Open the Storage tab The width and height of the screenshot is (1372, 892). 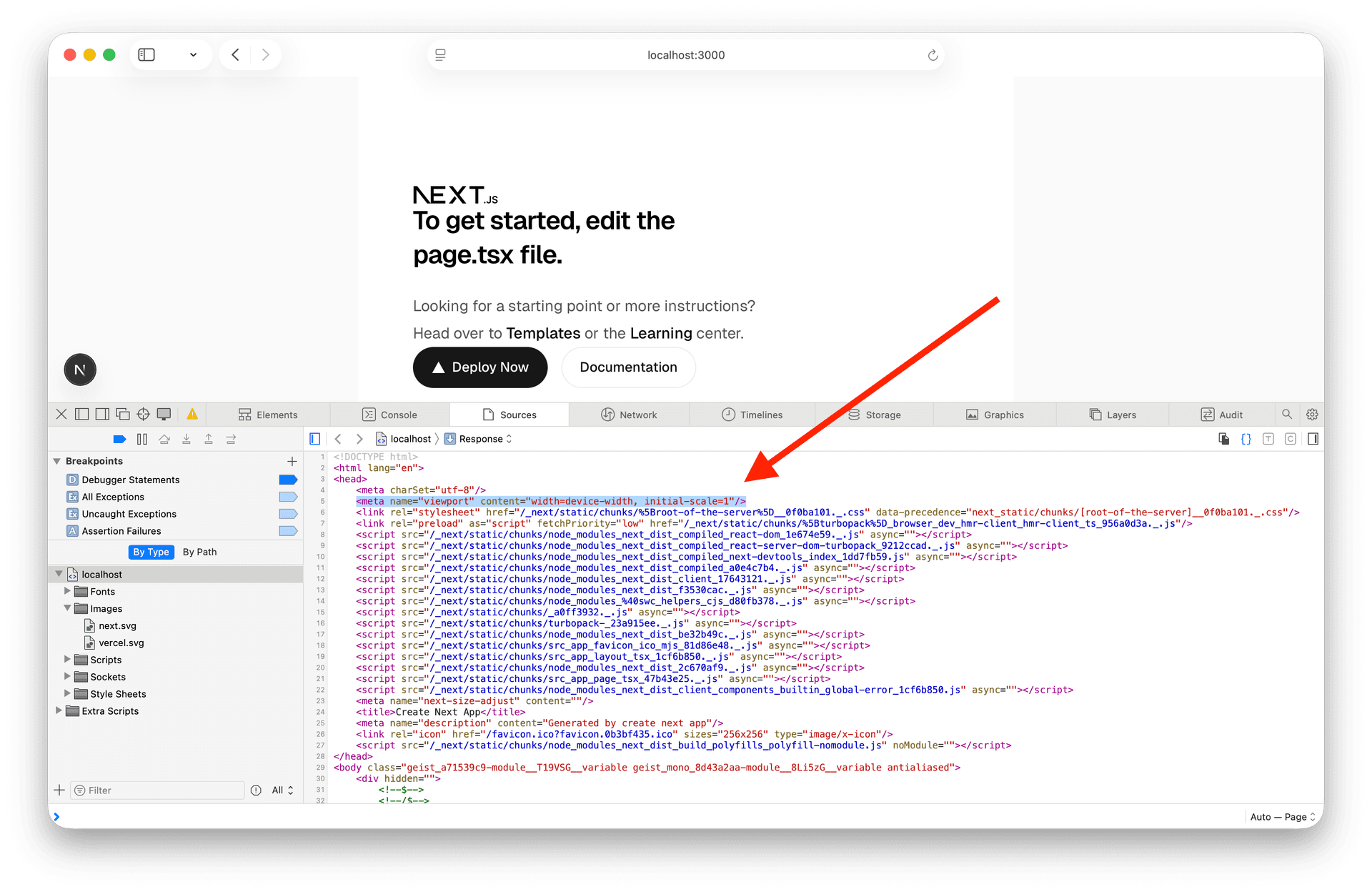[873, 415]
